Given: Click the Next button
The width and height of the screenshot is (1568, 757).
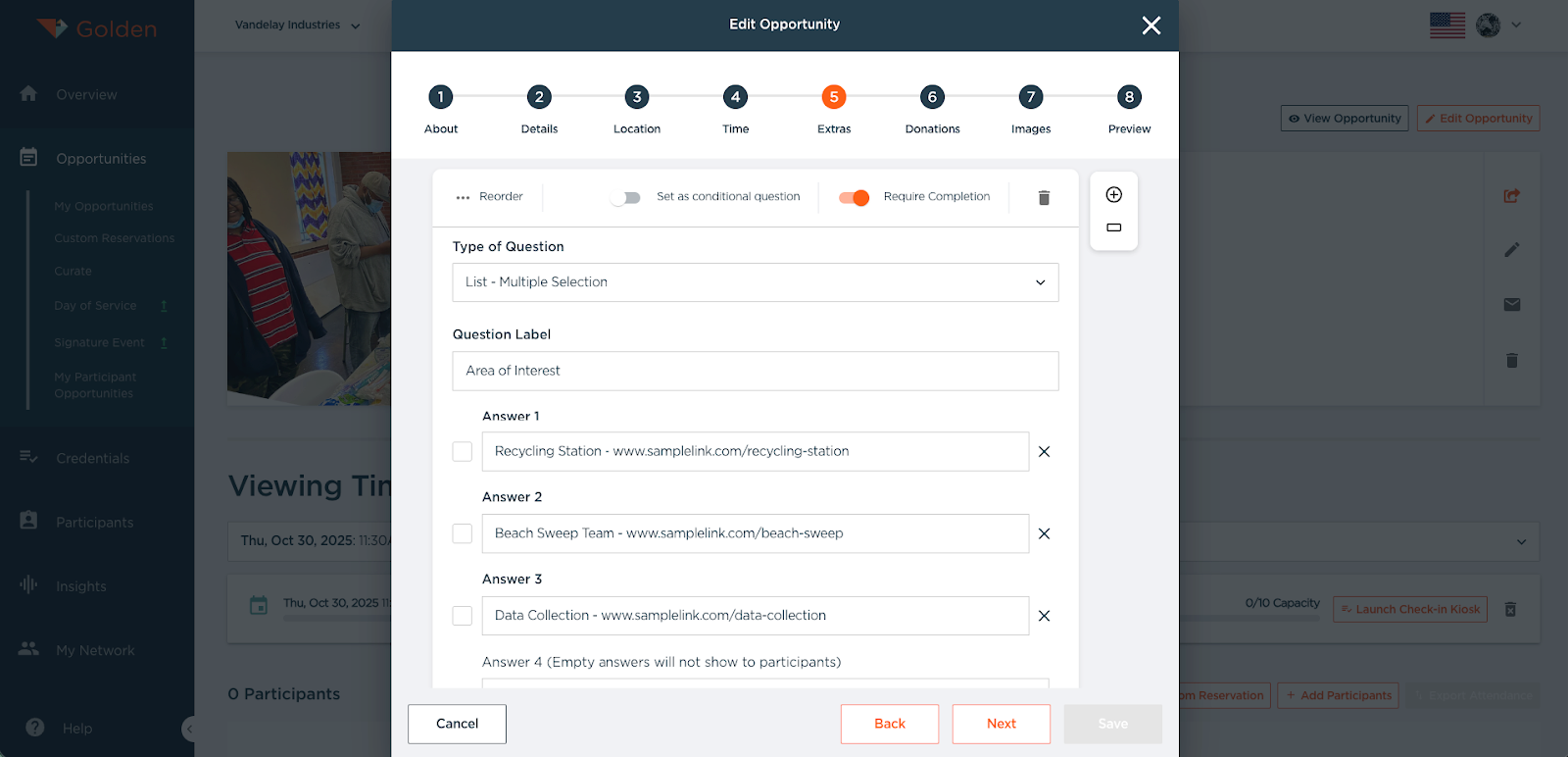Looking at the screenshot, I should 1001,724.
